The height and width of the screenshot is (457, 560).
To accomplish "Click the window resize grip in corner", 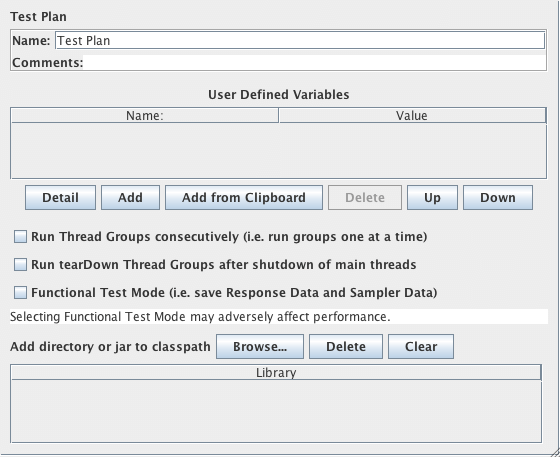I will (555, 452).
